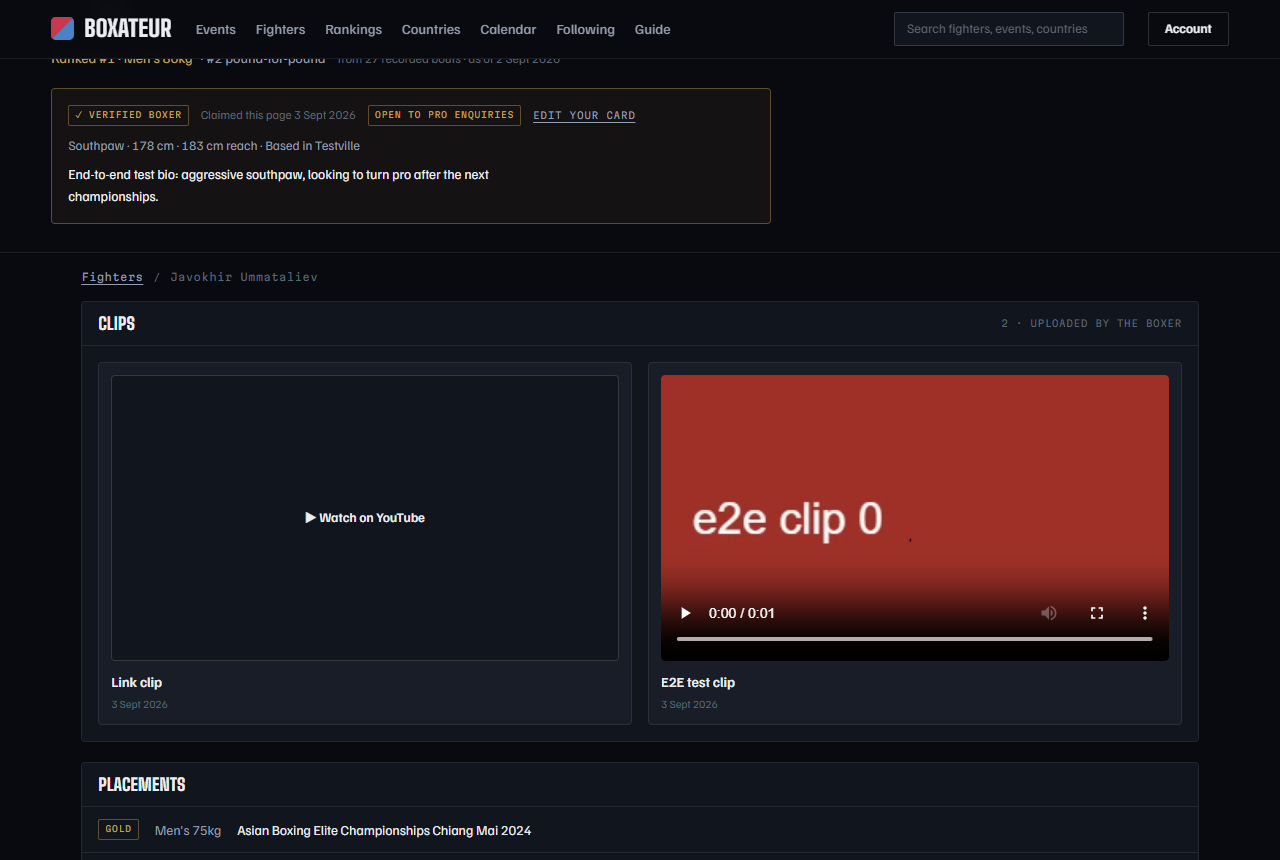Click the Boxateur red-blue logo icon
The width and height of the screenshot is (1280, 860).
tap(62, 28)
